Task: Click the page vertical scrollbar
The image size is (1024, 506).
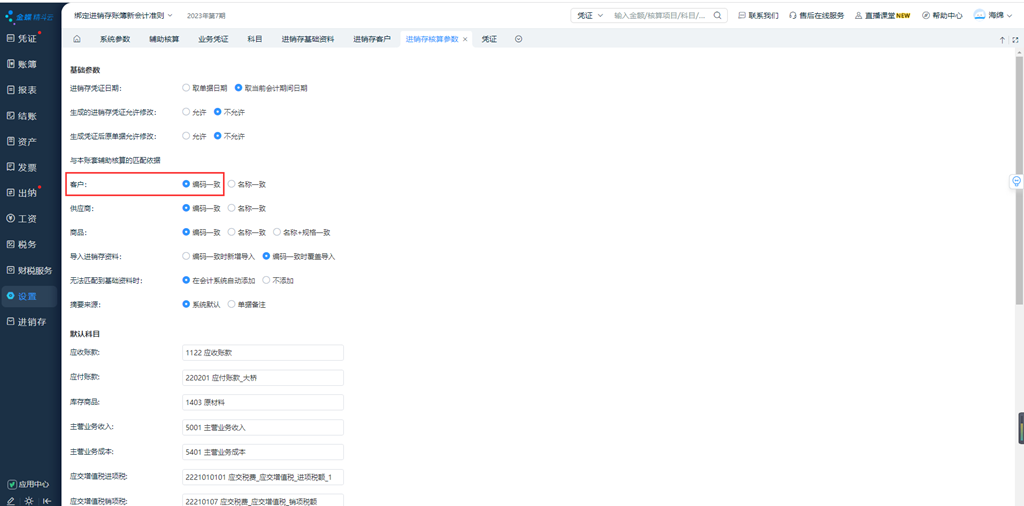Action: click(1019, 180)
